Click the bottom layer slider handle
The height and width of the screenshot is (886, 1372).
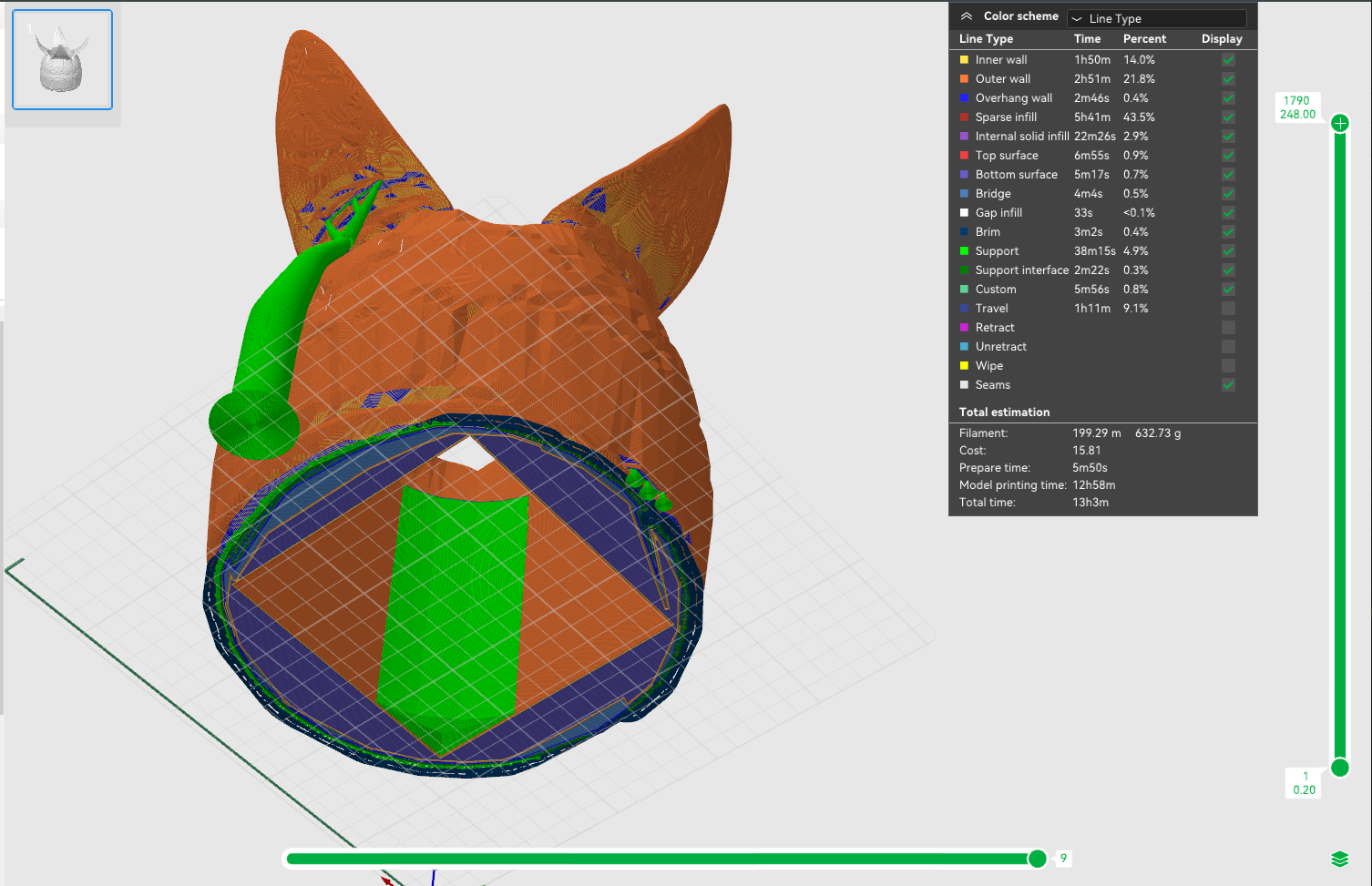pos(1340,768)
